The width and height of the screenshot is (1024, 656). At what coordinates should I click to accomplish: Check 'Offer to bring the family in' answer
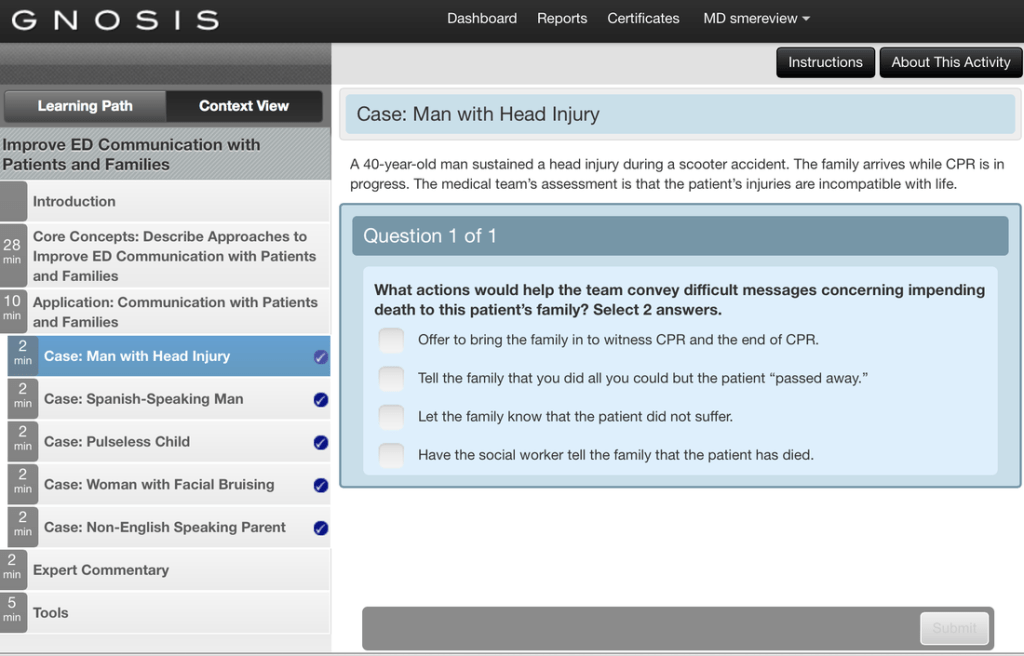click(391, 340)
